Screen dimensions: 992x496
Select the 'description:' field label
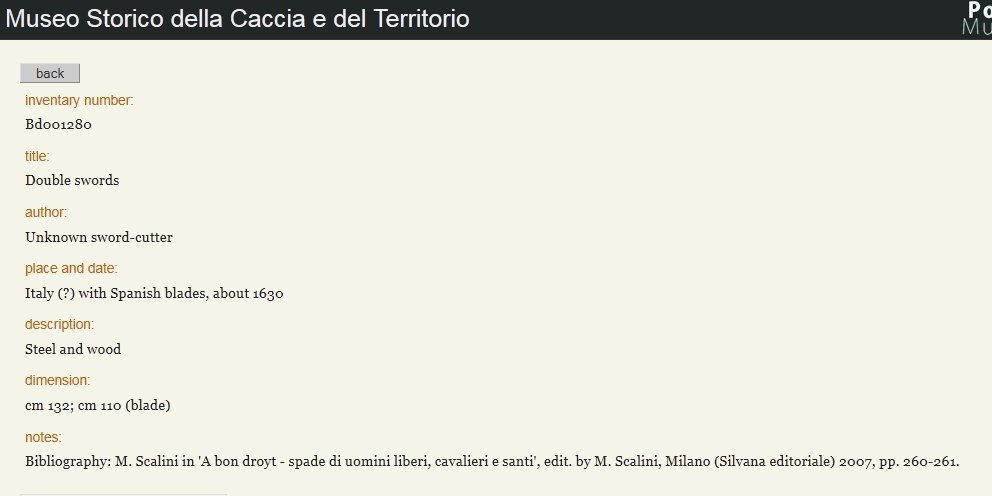click(59, 325)
